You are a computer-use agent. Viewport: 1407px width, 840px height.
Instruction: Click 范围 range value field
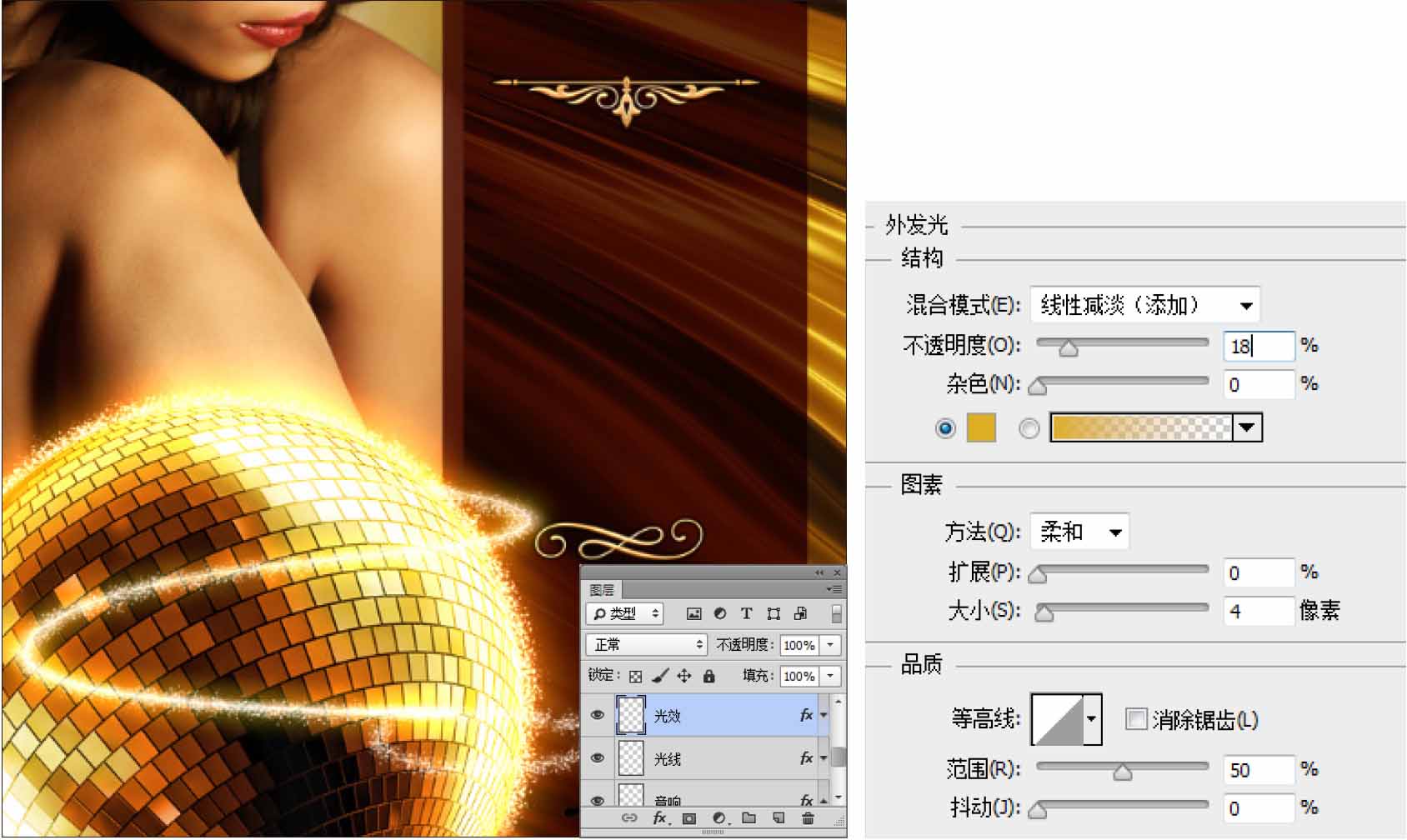pyautogui.click(x=1259, y=769)
